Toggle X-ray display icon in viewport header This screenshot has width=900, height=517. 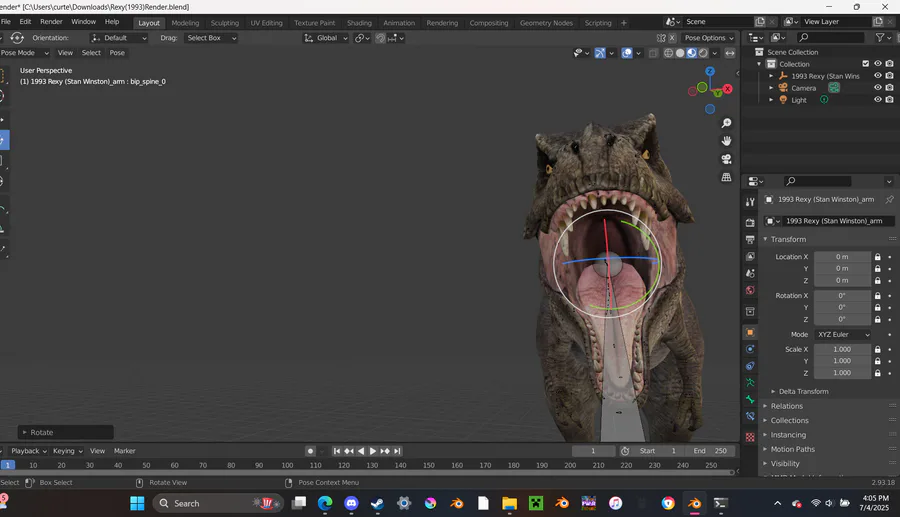point(653,53)
